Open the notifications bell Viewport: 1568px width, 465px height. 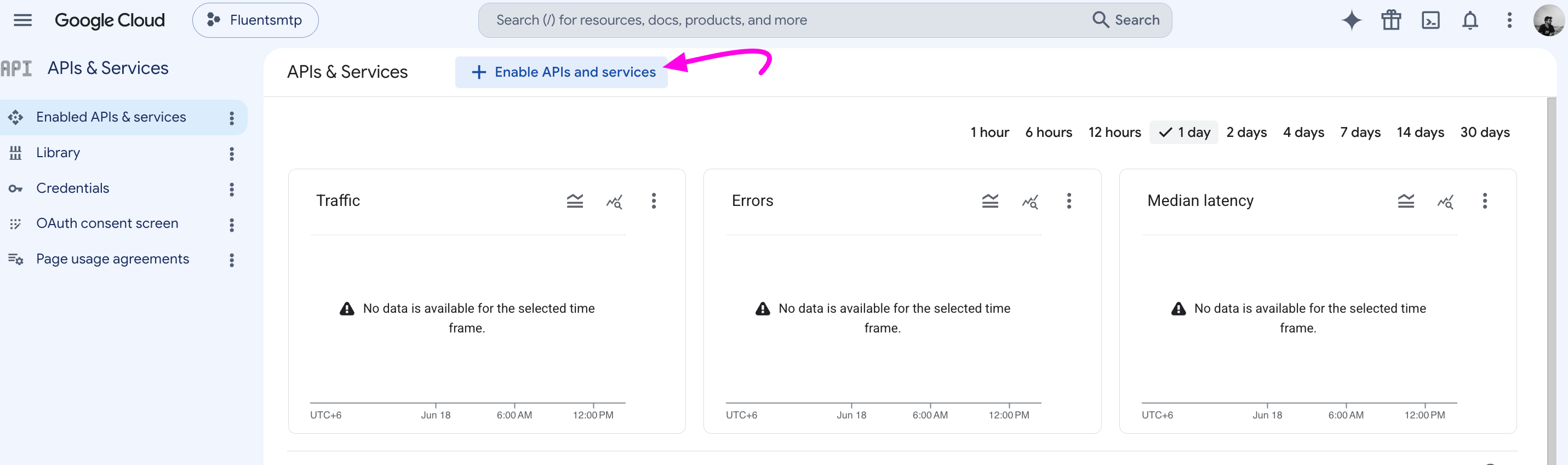[x=1470, y=20]
